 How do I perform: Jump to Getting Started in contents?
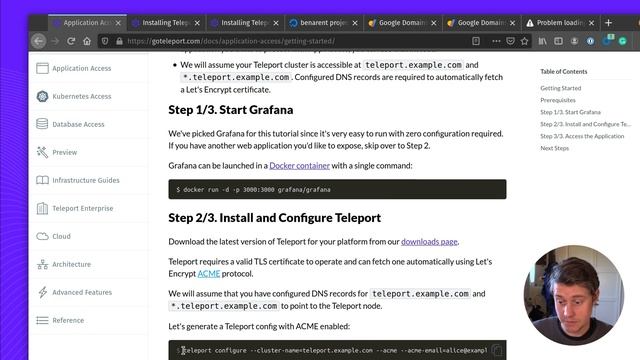[x=560, y=88]
